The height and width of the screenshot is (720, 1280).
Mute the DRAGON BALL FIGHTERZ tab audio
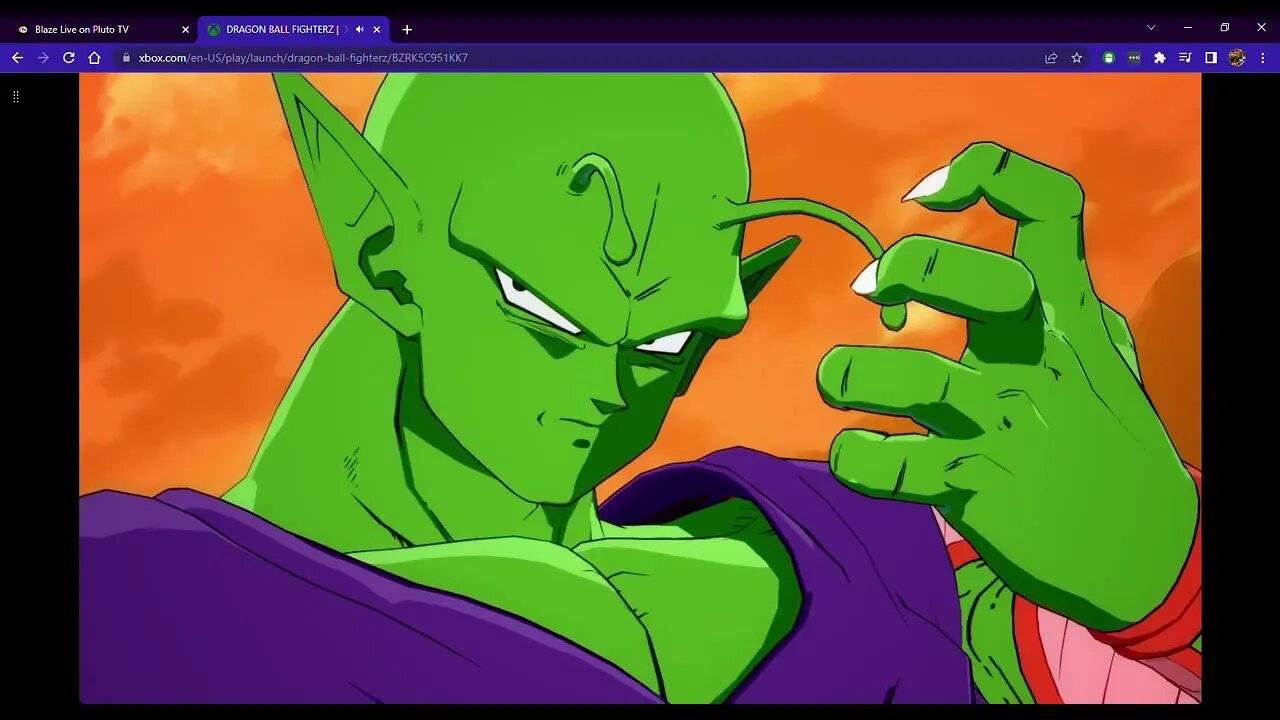click(359, 29)
